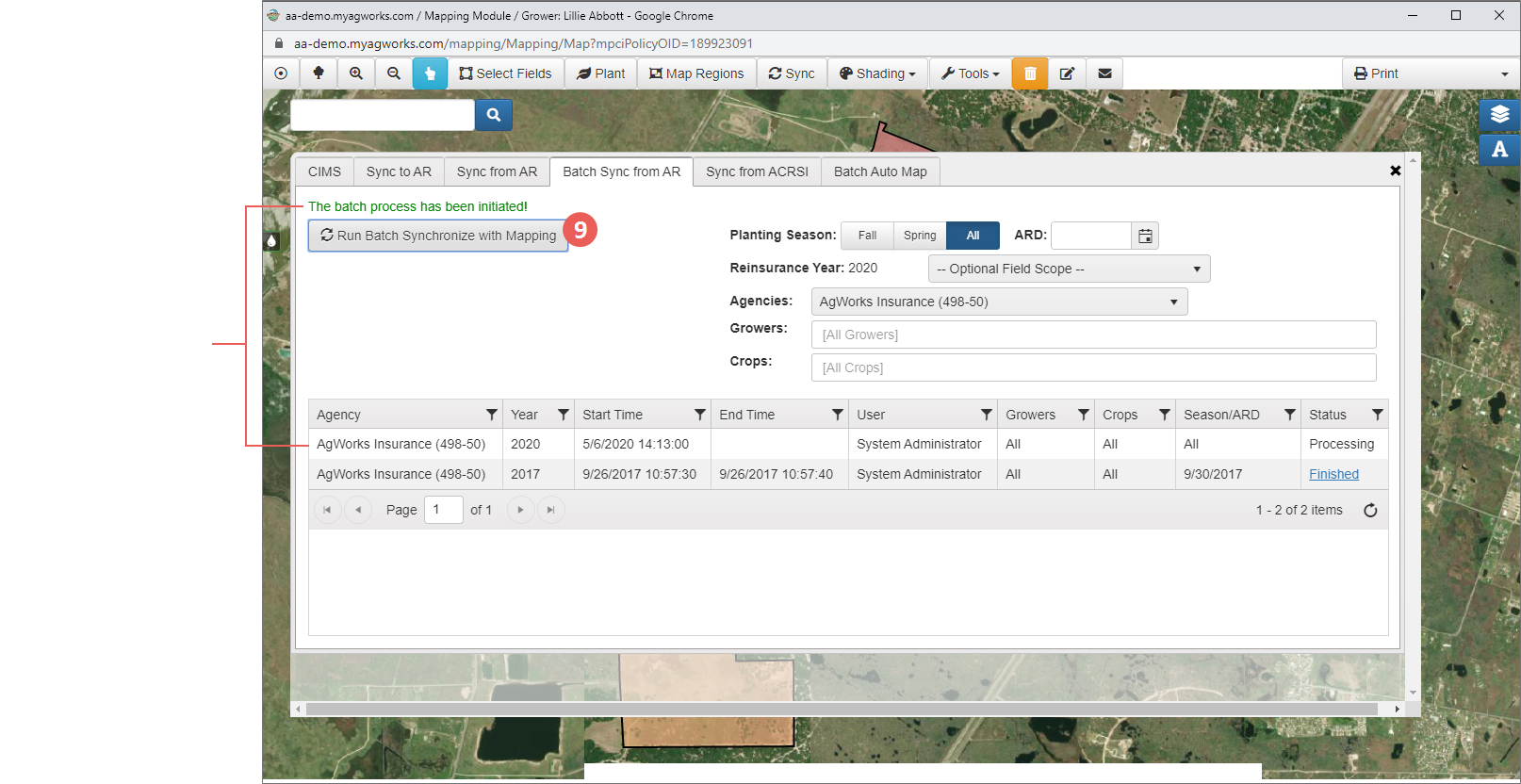Filter the Agency column
This screenshot has width=1521, height=784.
pos(491,415)
